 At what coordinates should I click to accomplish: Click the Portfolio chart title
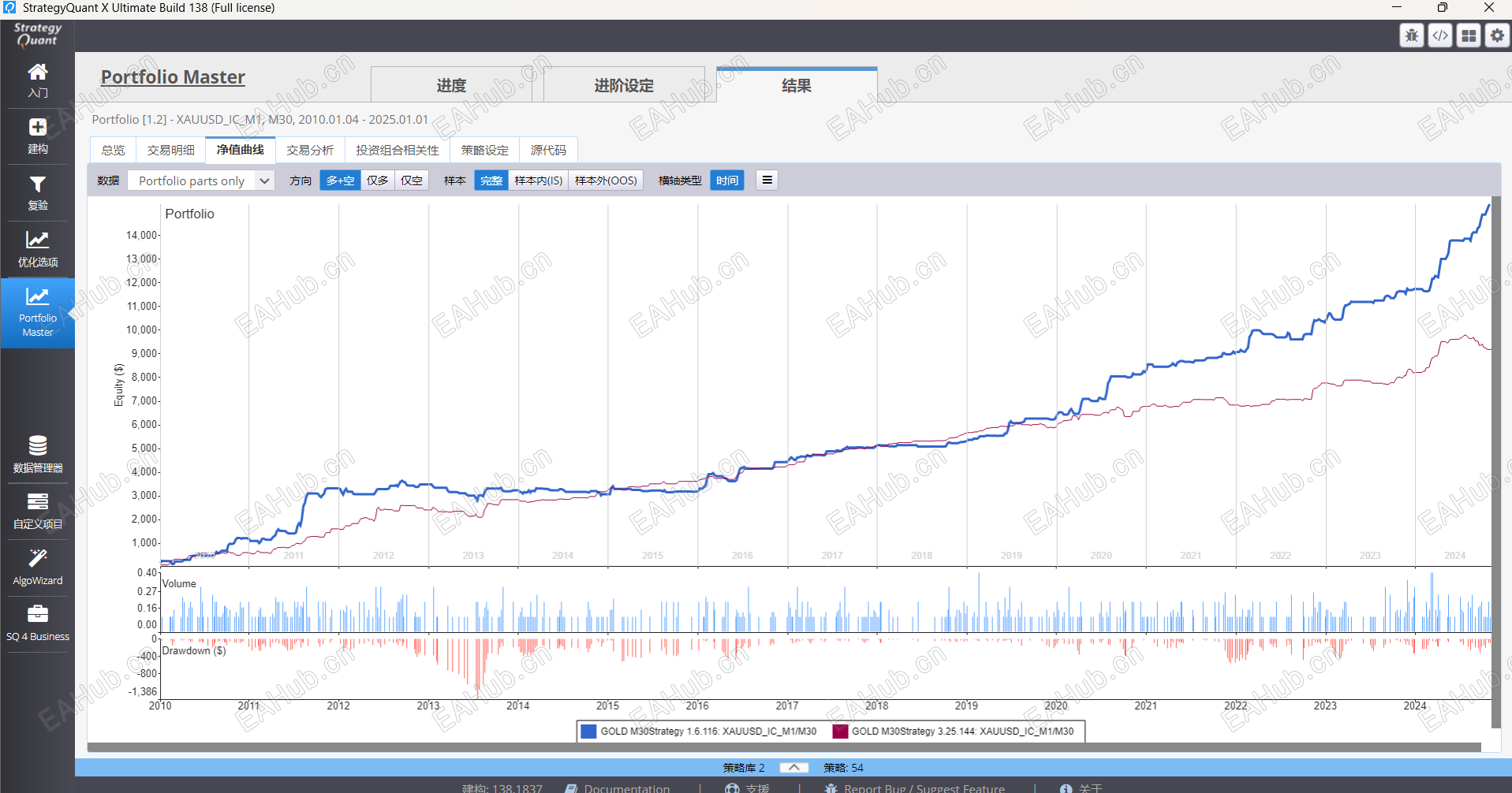(x=189, y=214)
